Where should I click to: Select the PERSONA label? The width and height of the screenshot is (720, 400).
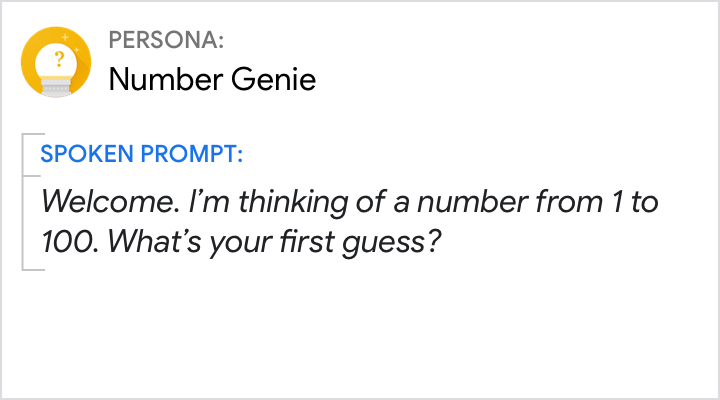click(x=166, y=41)
